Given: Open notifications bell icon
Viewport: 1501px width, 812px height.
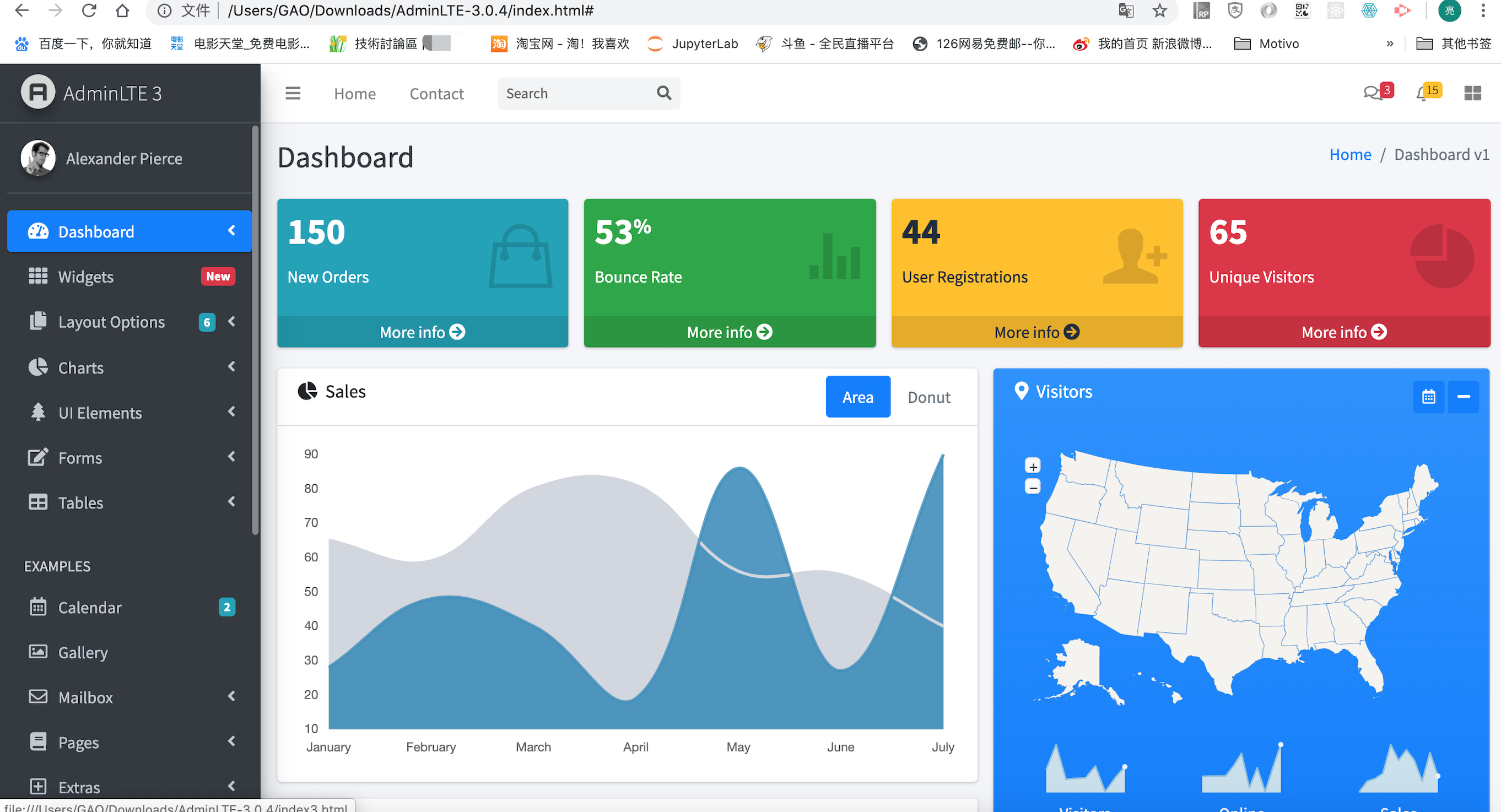Looking at the screenshot, I should (1423, 93).
